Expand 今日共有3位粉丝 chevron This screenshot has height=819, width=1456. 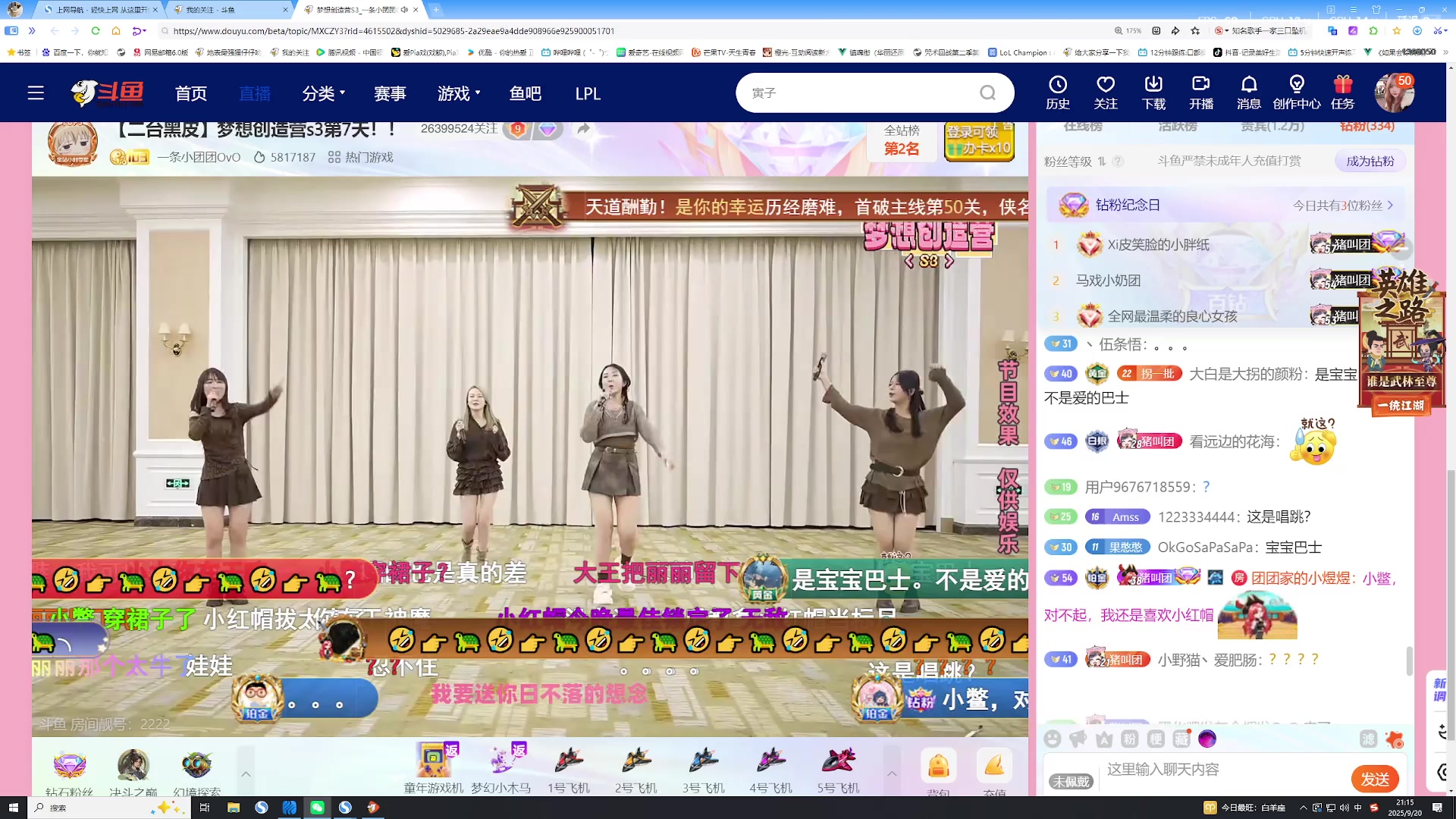(1391, 206)
